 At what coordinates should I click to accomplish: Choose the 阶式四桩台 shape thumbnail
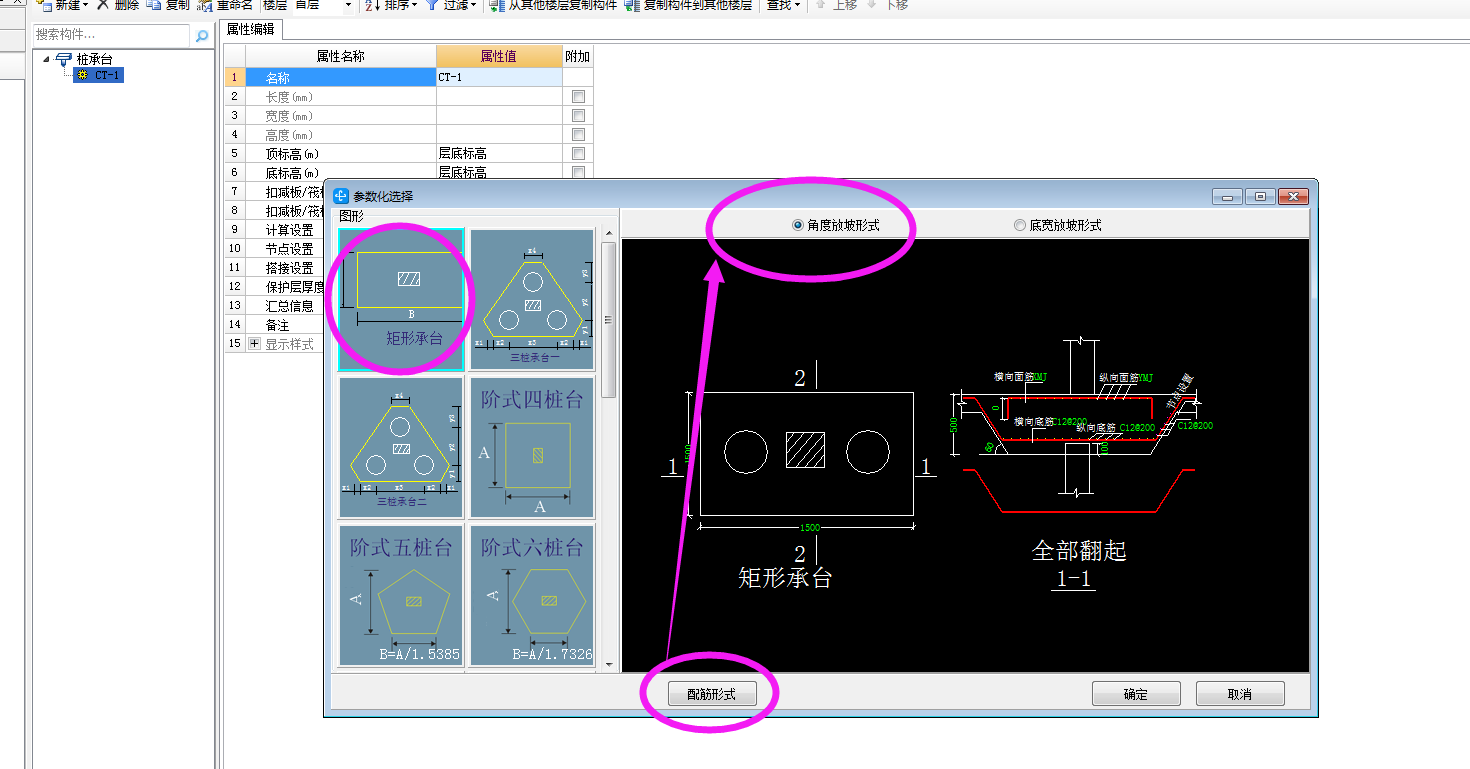(x=532, y=447)
